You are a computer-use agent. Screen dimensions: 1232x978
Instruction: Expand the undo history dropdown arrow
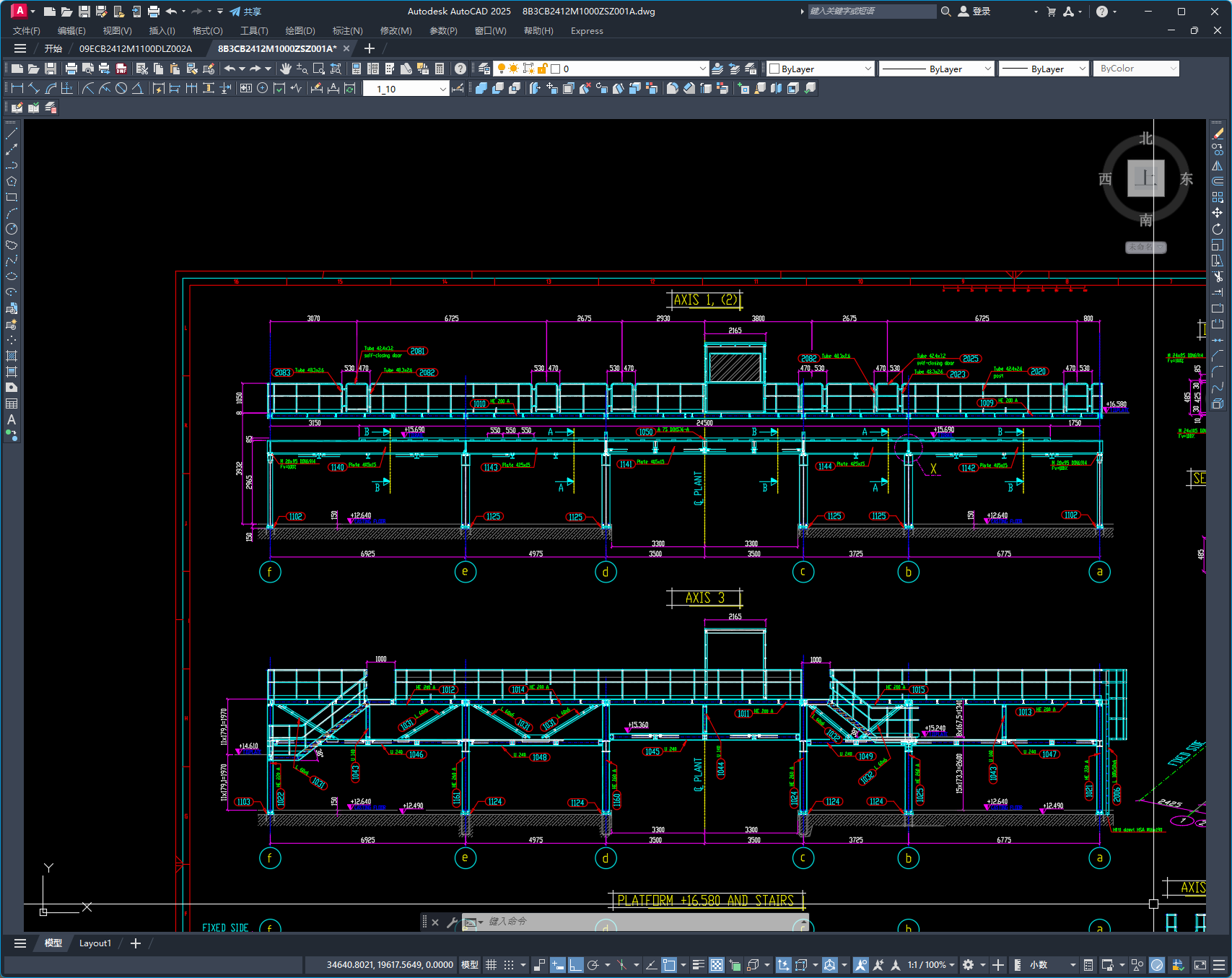[x=242, y=69]
